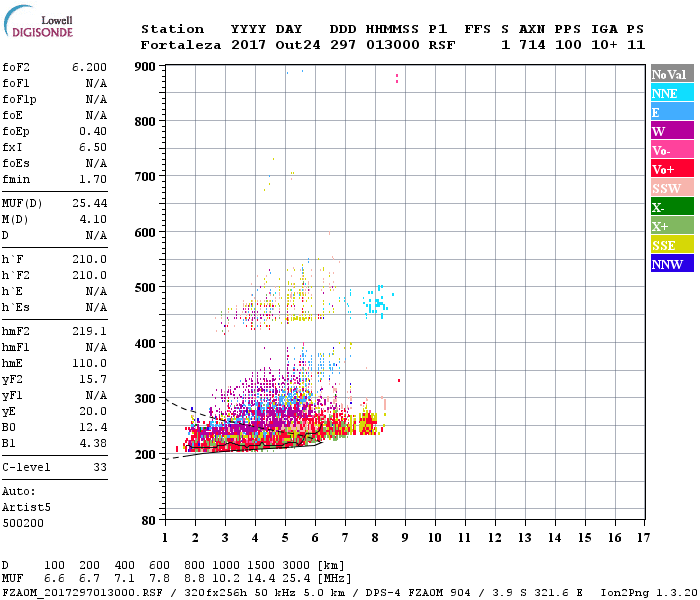
Task: Click the DDD value 297
Action: (x=343, y=45)
